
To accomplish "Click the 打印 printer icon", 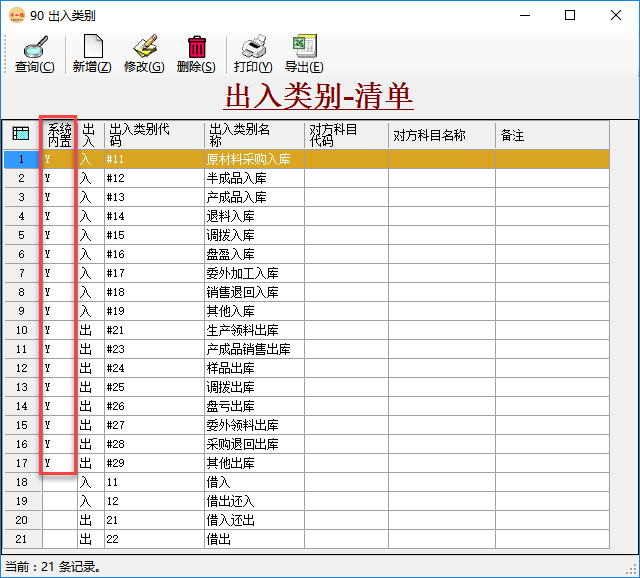I will pyautogui.click(x=253, y=46).
